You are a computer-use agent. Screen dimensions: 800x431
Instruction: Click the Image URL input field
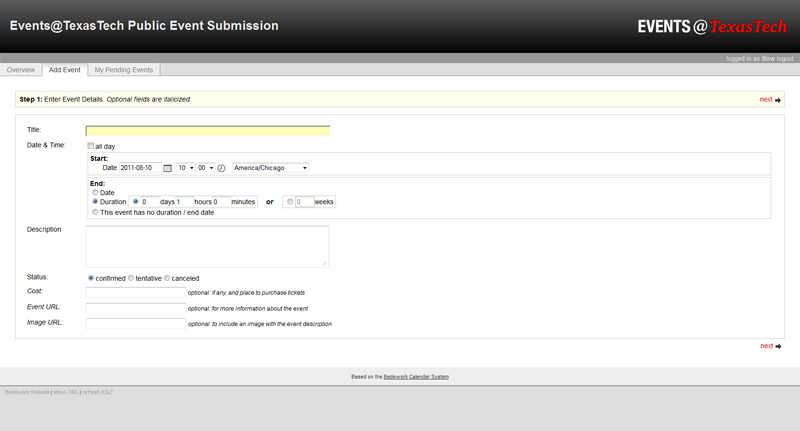[136, 323]
